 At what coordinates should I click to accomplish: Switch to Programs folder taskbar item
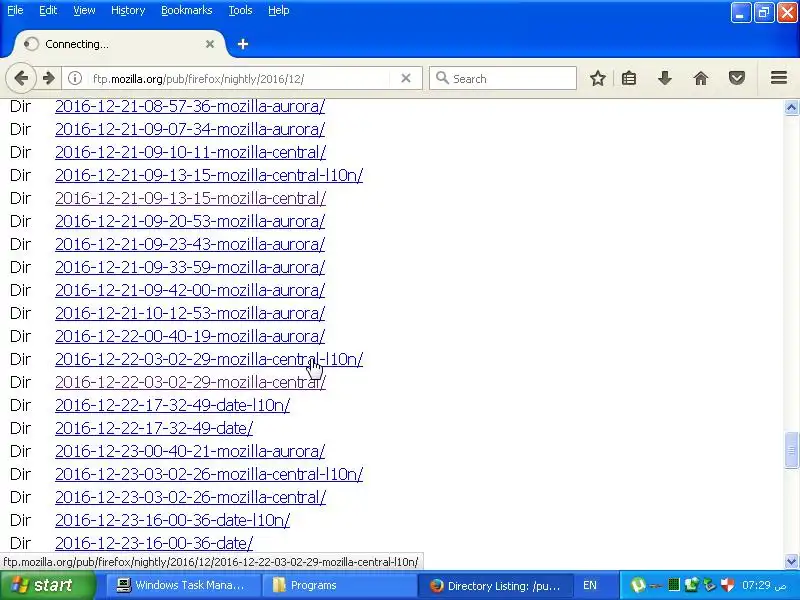pos(338,585)
